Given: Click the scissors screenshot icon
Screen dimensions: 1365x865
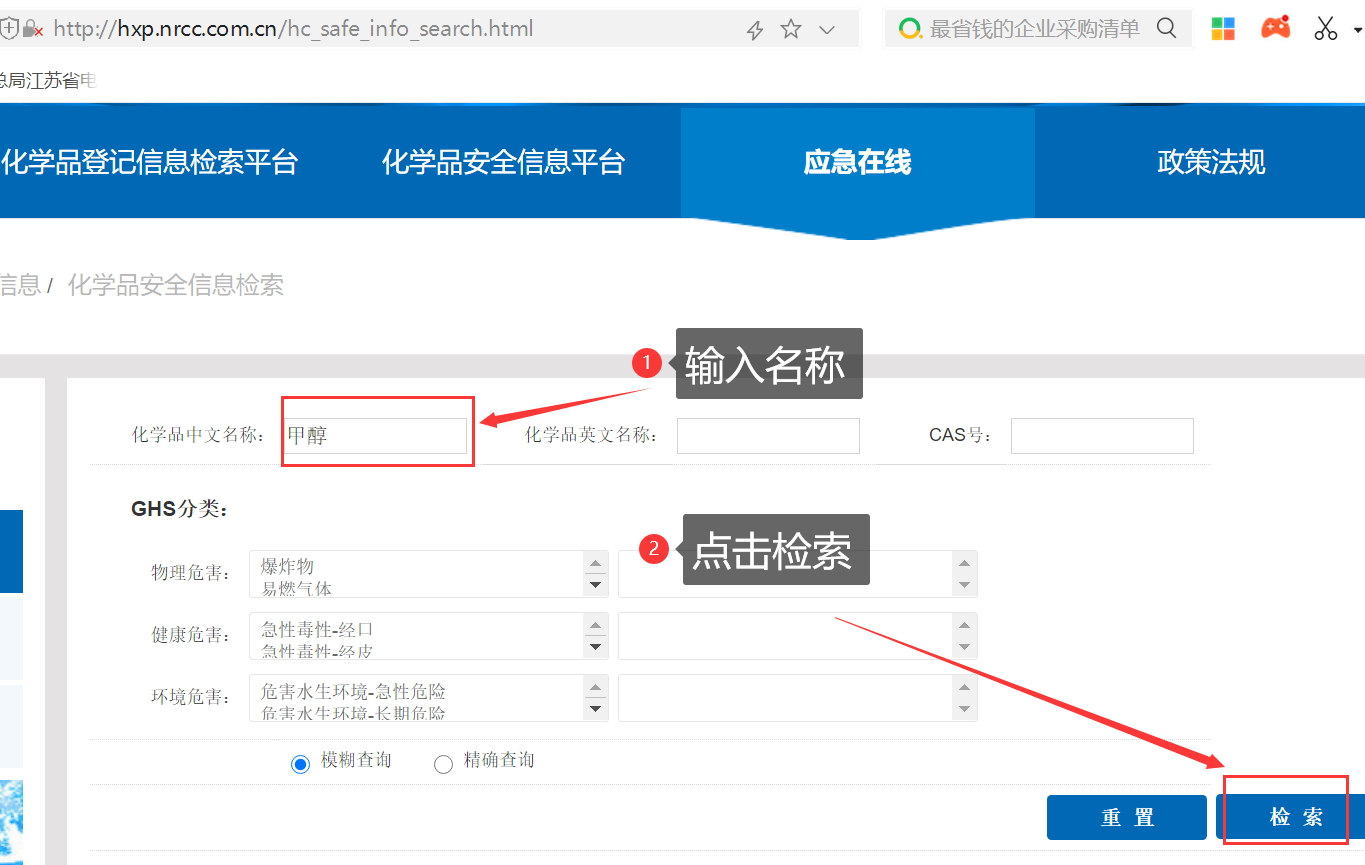Looking at the screenshot, I should click(1325, 27).
